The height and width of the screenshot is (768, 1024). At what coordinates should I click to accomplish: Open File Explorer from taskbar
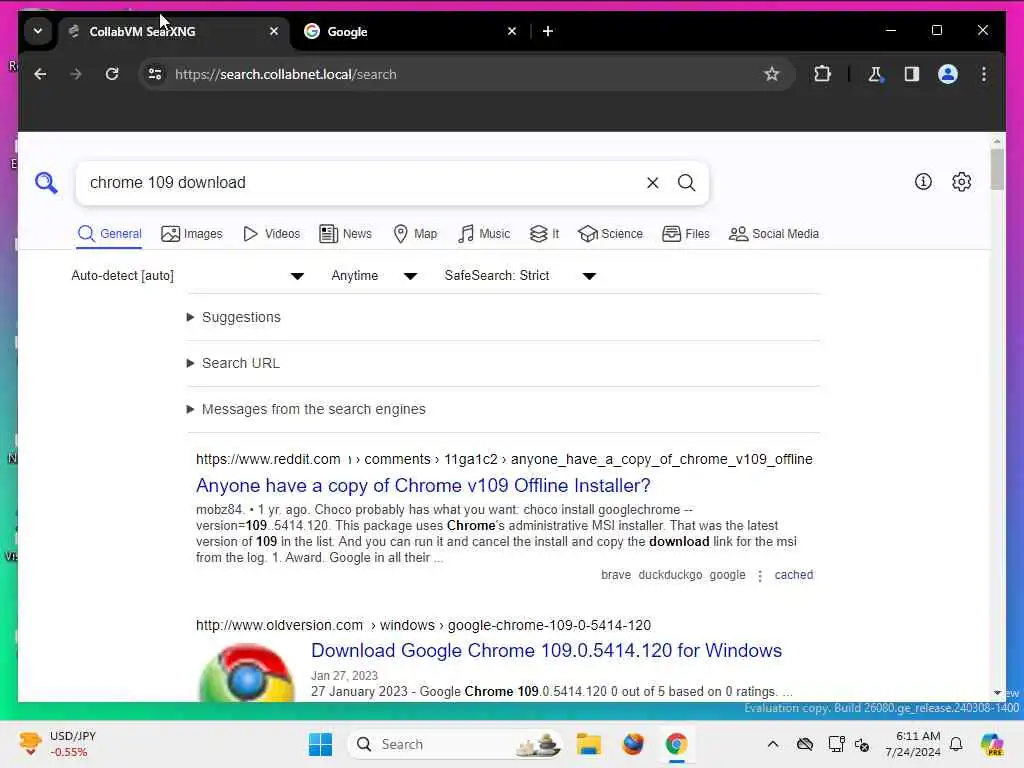pyautogui.click(x=588, y=744)
